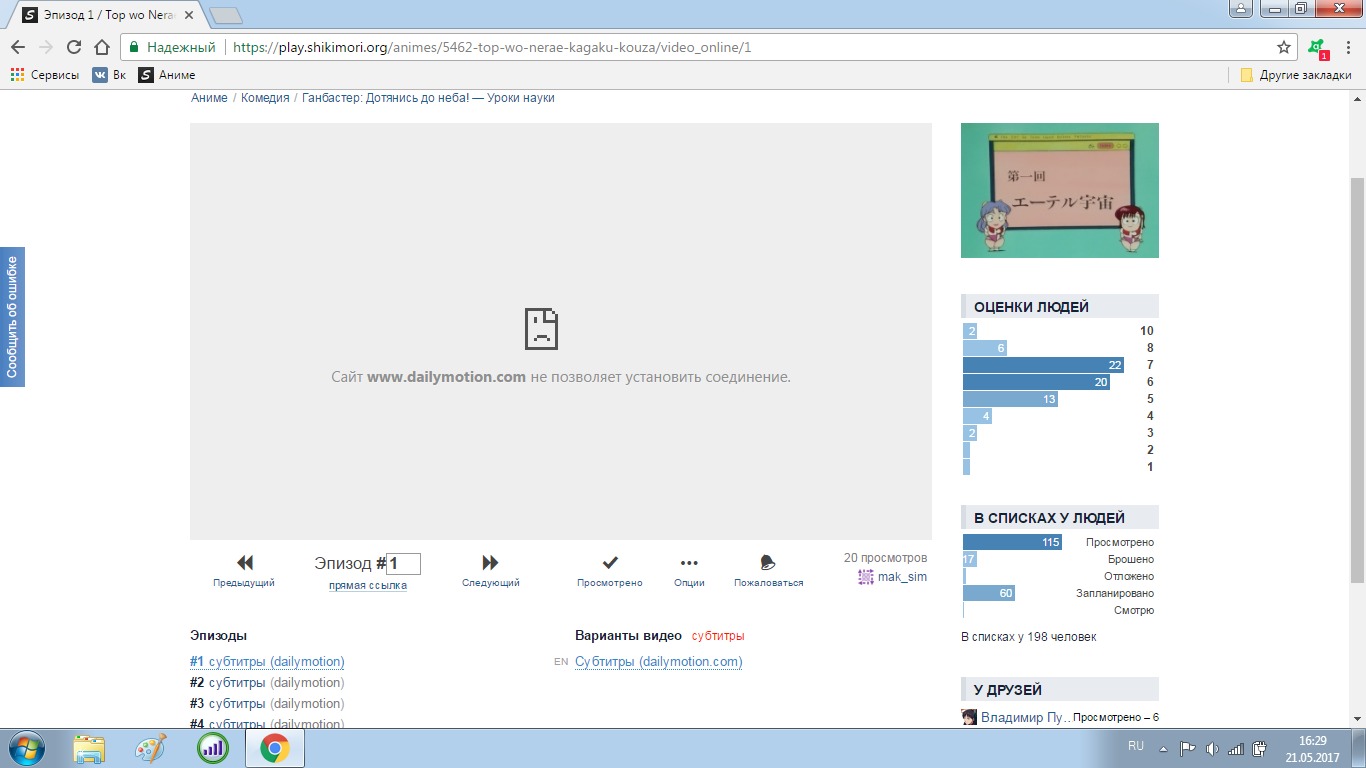Viewport: 1366px width, 768px height.
Task: Click the rating bar for score 7
Action: click(x=1043, y=365)
